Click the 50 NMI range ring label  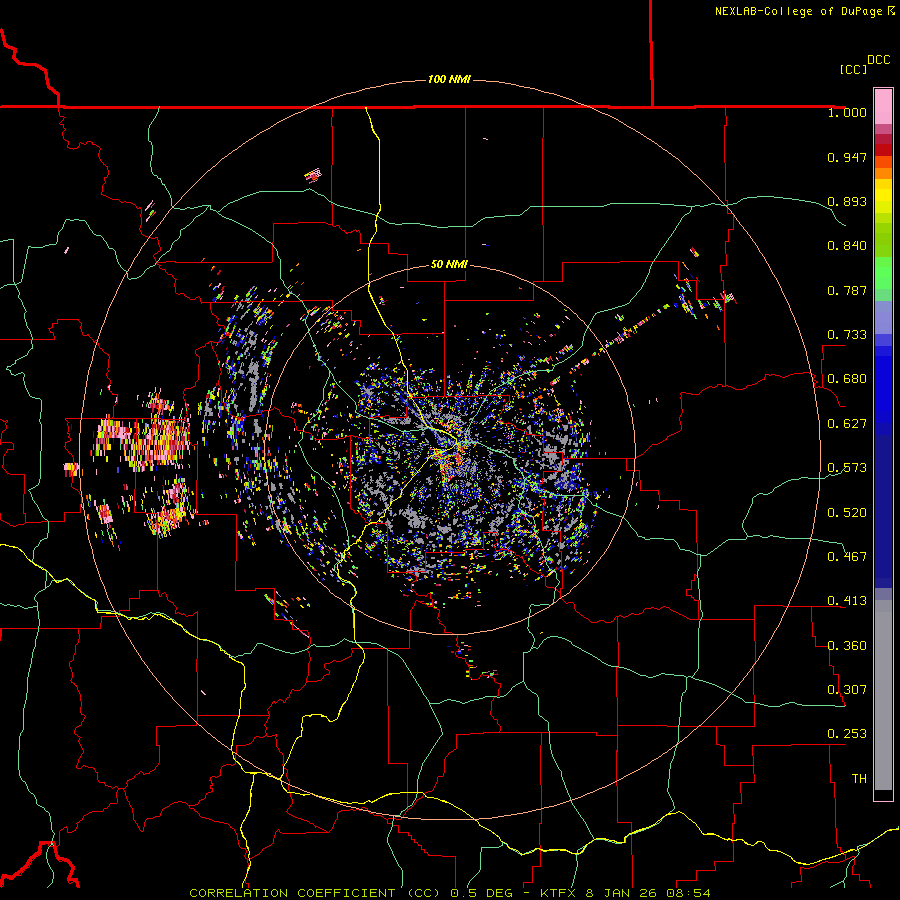click(x=449, y=264)
